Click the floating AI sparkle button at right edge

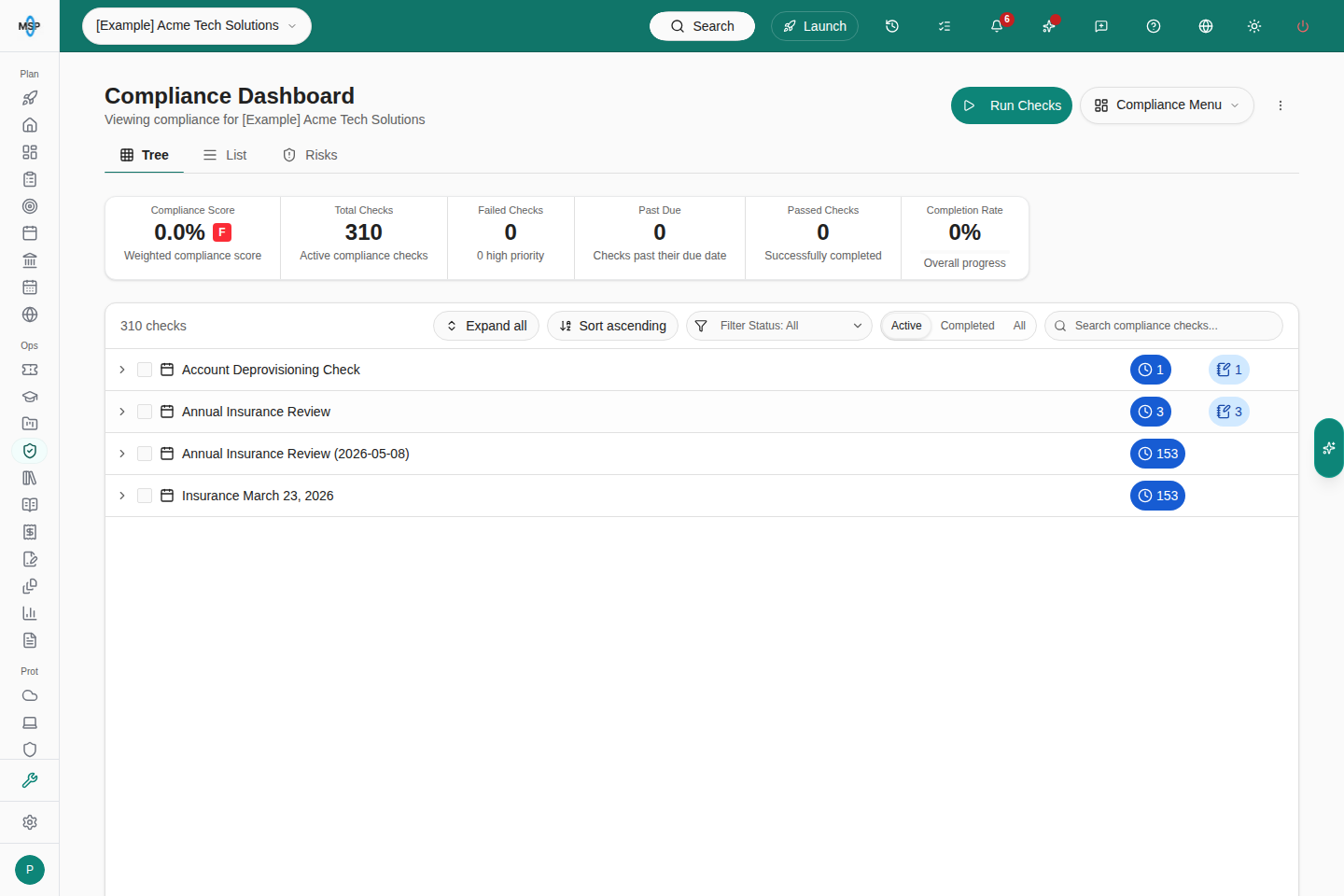click(1329, 448)
